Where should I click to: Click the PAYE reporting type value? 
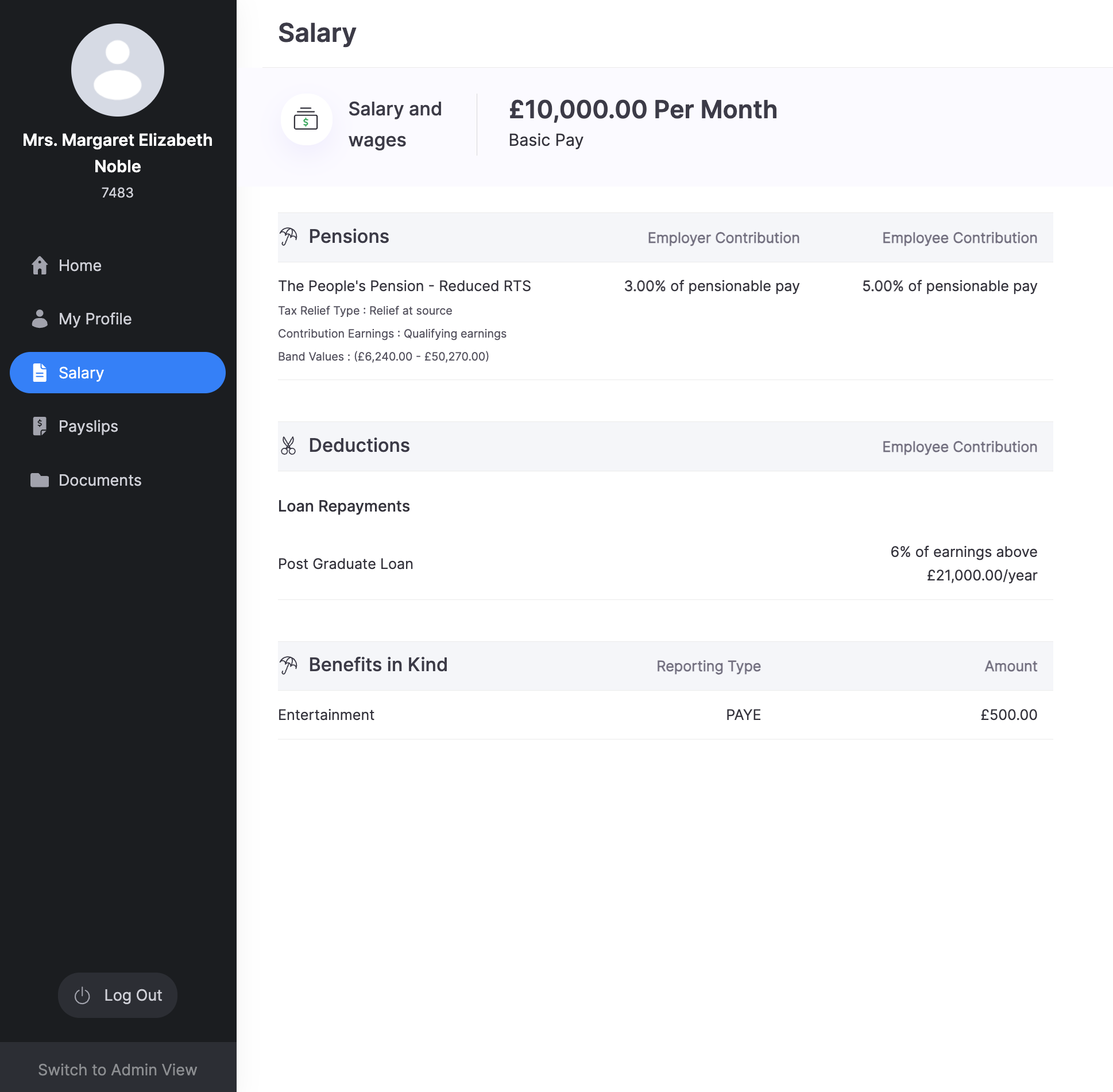point(744,715)
